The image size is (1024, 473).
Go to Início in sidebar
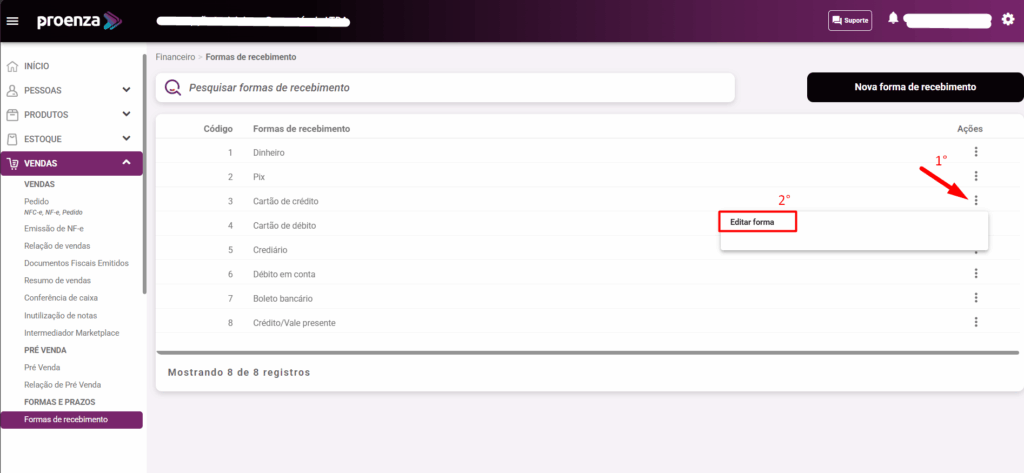[36, 66]
